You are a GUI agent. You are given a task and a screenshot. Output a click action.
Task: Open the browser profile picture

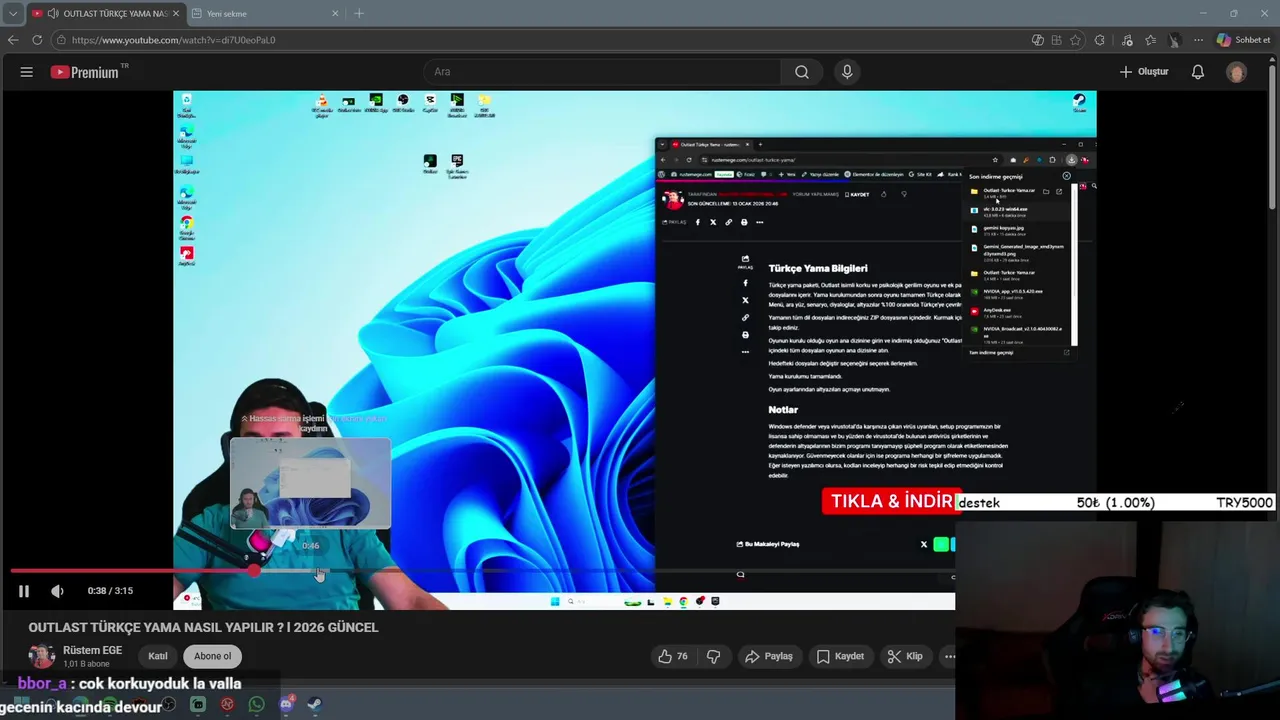pyautogui.click(x=1174, y=40)
